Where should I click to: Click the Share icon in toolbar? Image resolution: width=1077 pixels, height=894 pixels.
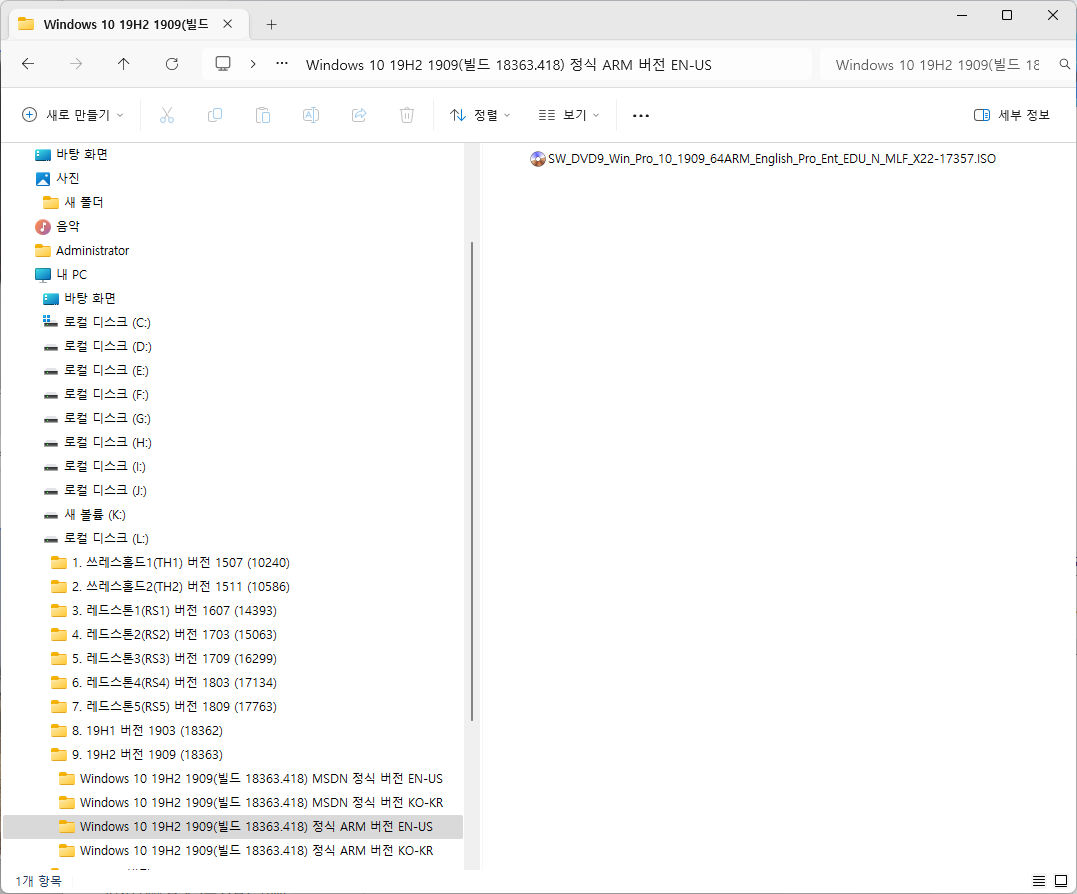[x=359, y=115]
